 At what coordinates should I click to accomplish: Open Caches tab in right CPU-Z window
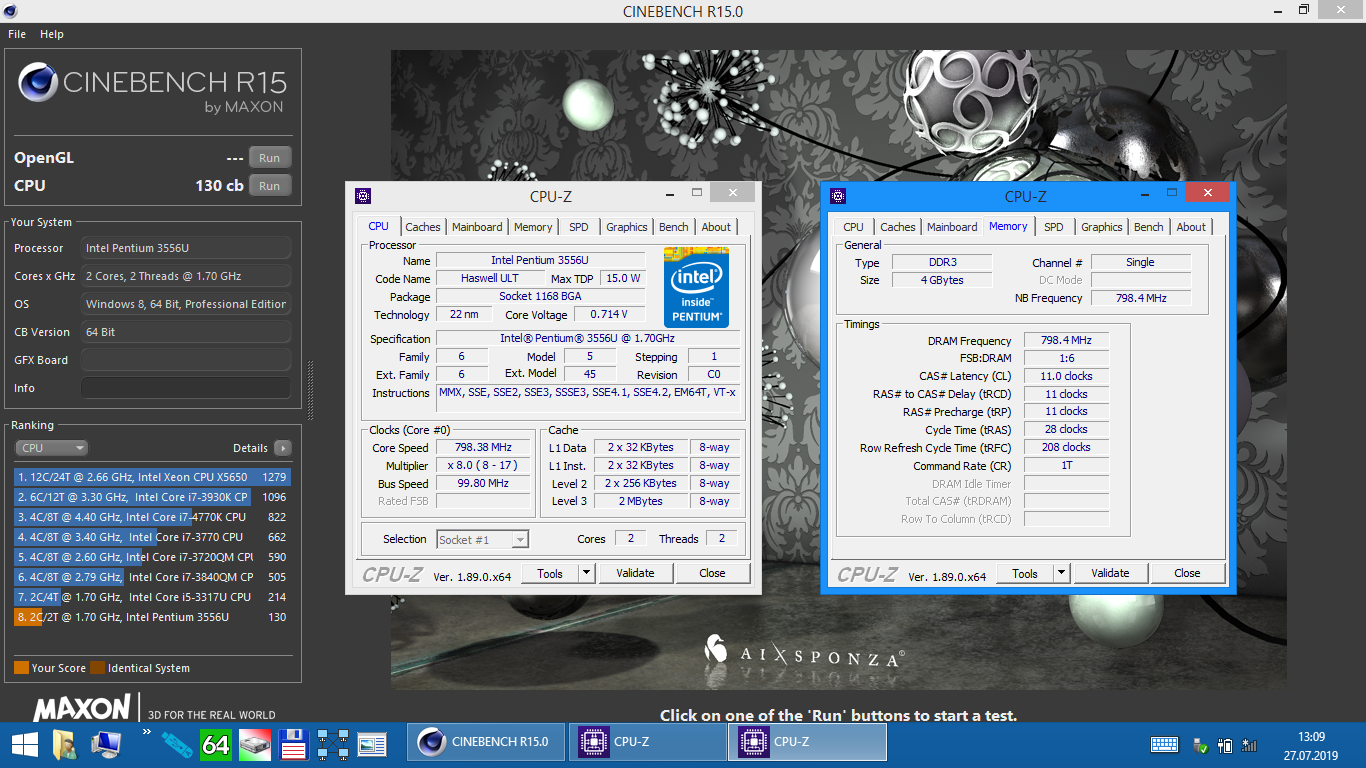[898, 227]
